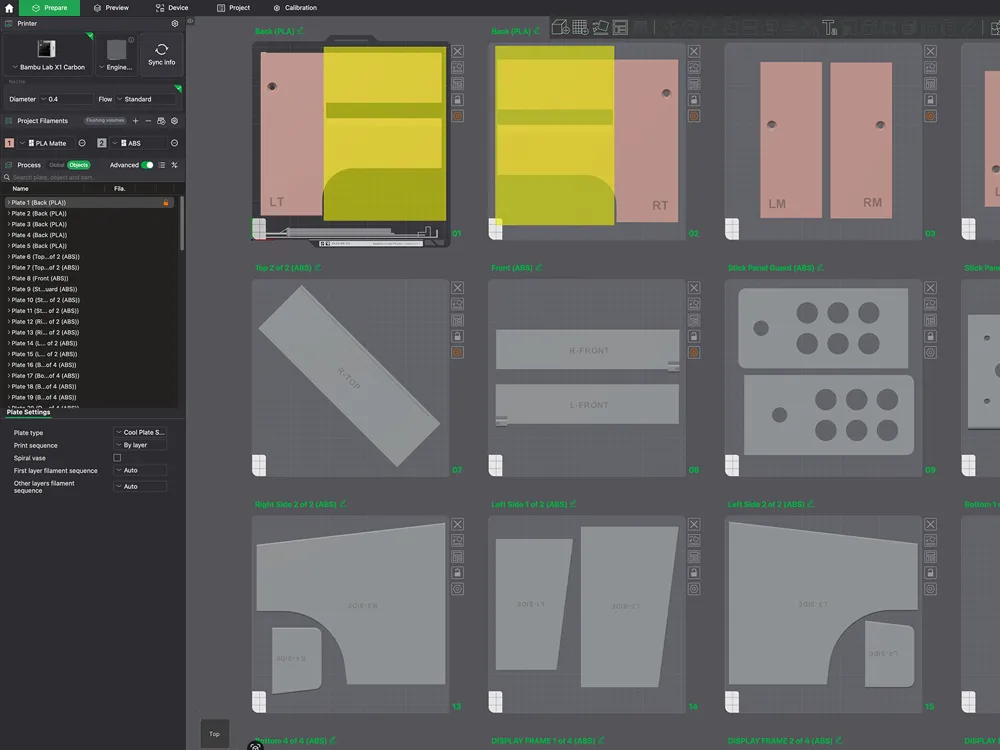Image resolution: width=1000 pixels, height=750 pixels.
Task: Open Print sequence By layer dropdown
Action: click(140, 445)
